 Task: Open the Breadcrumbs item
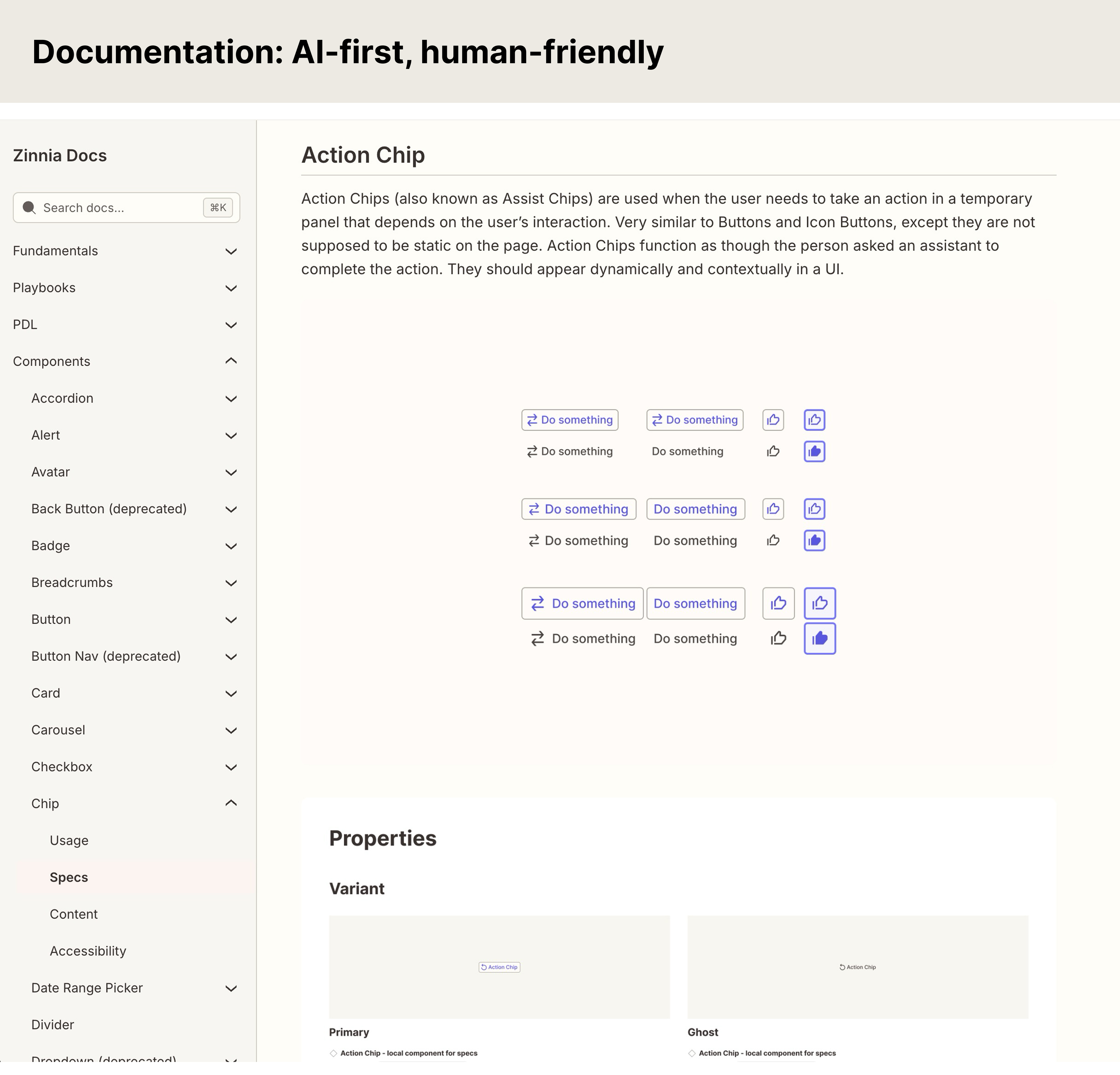click(72, 582)
